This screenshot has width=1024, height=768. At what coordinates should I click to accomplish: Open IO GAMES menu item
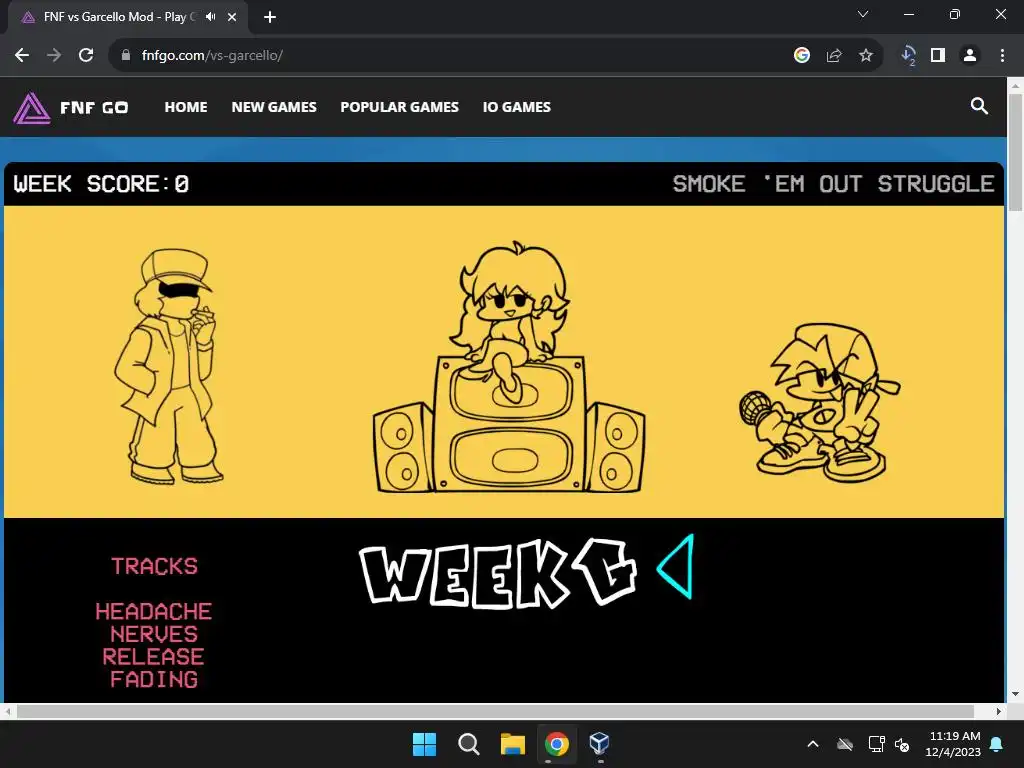click(x=517, y=107)
